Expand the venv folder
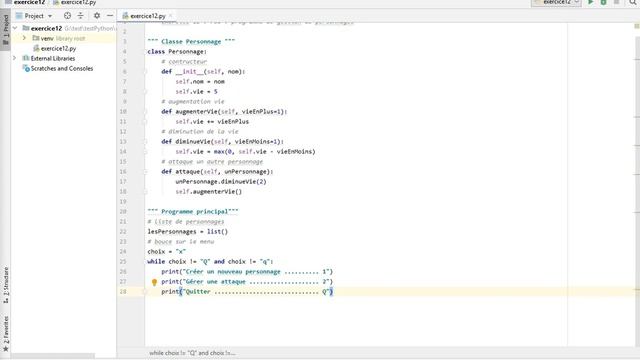 point(24,38)
